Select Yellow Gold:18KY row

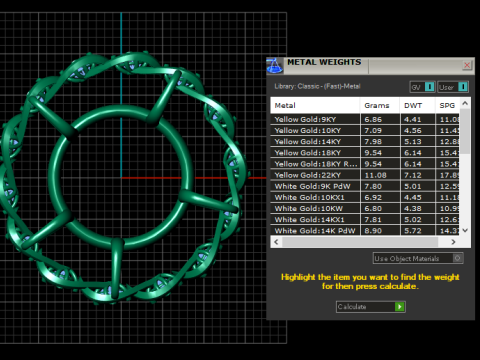pyautogui.click(x=365, y=153)
